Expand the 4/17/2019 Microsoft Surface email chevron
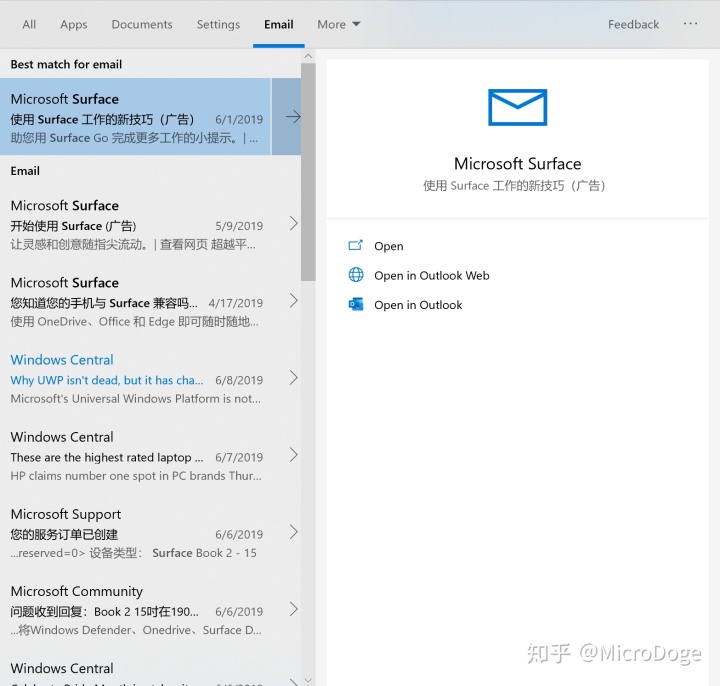Image resolution: width=720 pixels, height=686 pixels. [x=294, y=300]
